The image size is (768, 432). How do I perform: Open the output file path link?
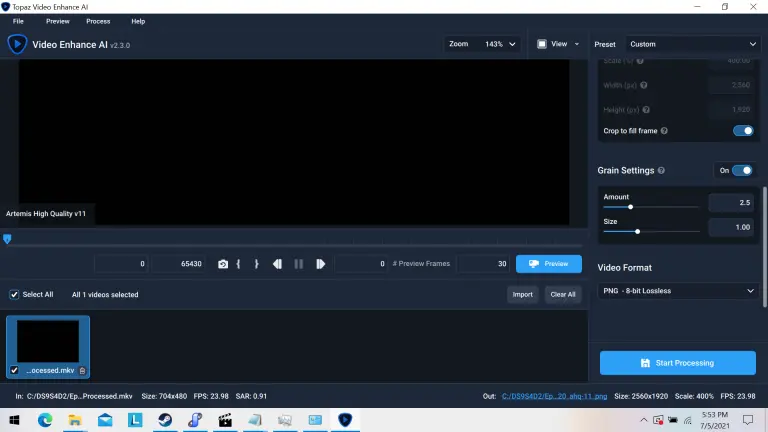pyautogui.click(x=554, y=396)
